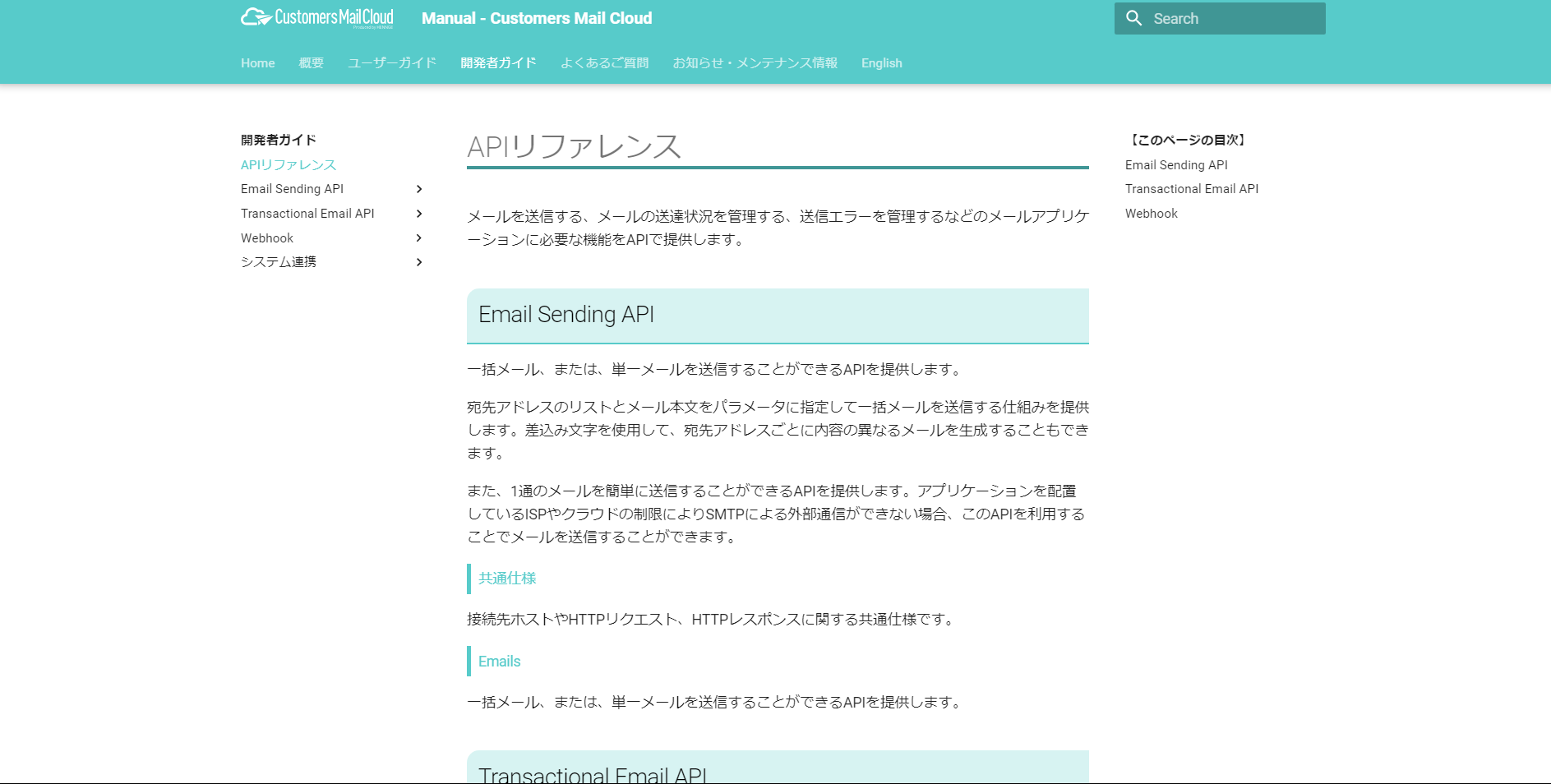The height and width of the screenshot is (784, 1551).
Task: Open the Home navigation tab
Action: click(x=257, y=63)
